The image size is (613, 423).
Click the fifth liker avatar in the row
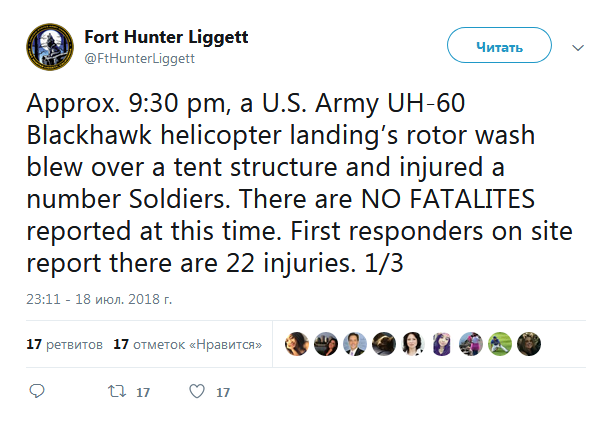(413, 344)
